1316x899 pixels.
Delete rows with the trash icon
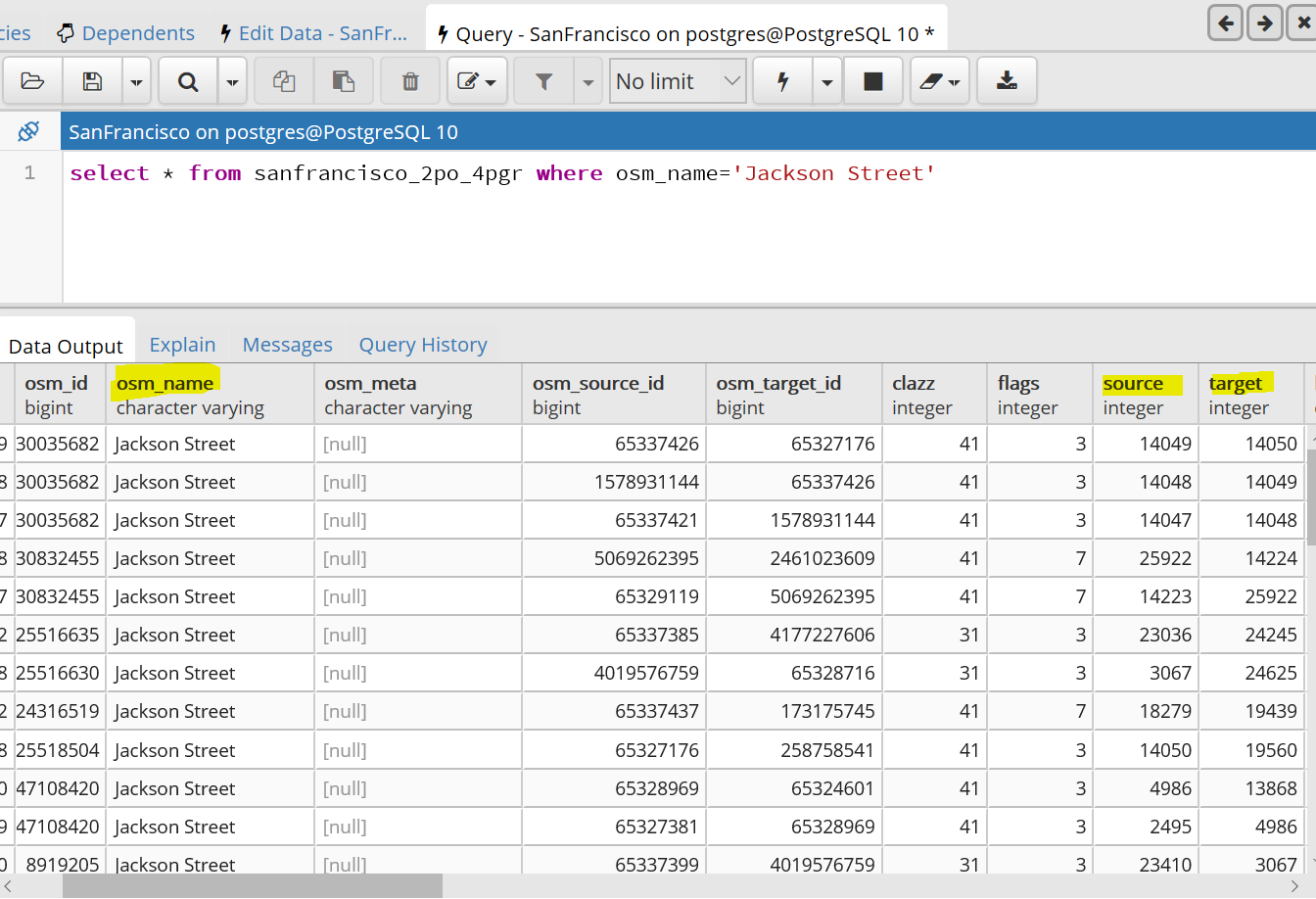[x=410, y=81]
